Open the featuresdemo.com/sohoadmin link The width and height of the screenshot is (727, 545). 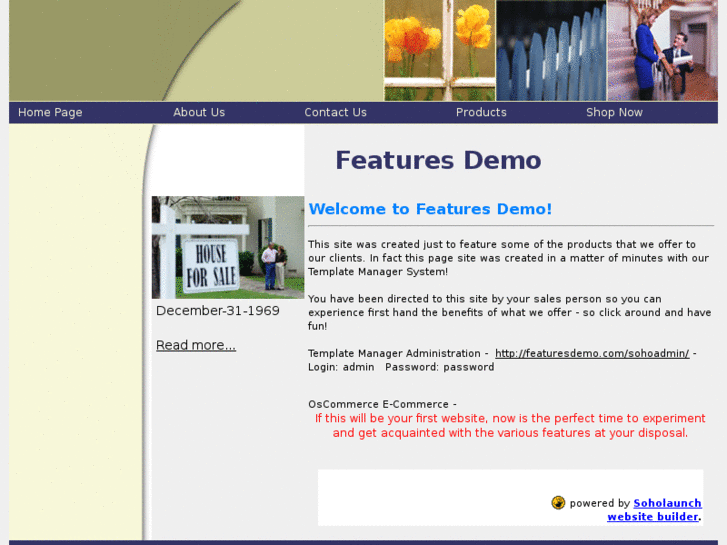click(x=592, y=353)
